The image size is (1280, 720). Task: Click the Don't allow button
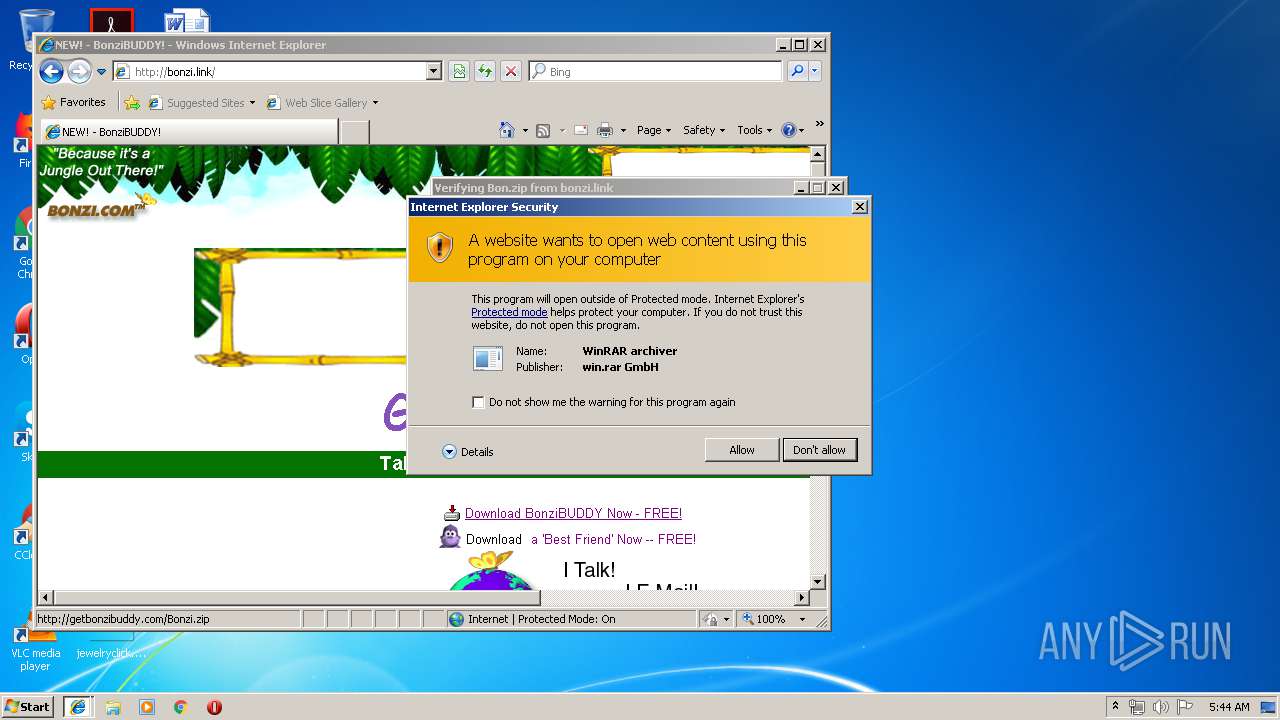click(819, 450)
